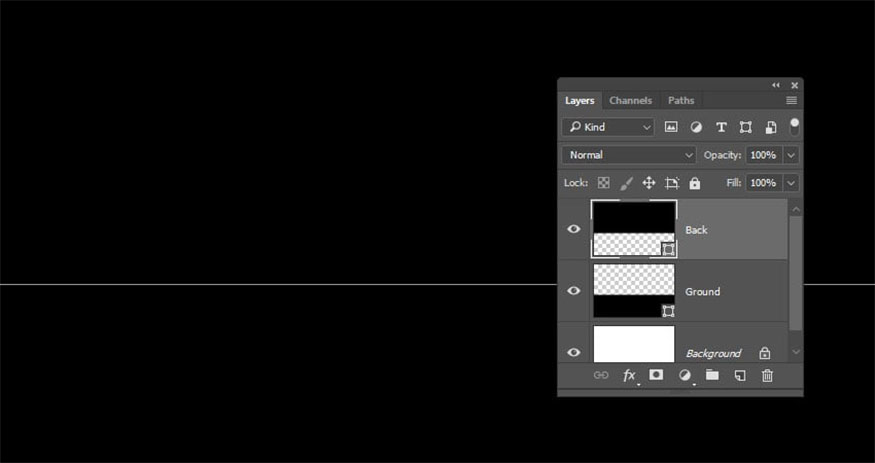Hide the Back layer

[x=574, y=229]
